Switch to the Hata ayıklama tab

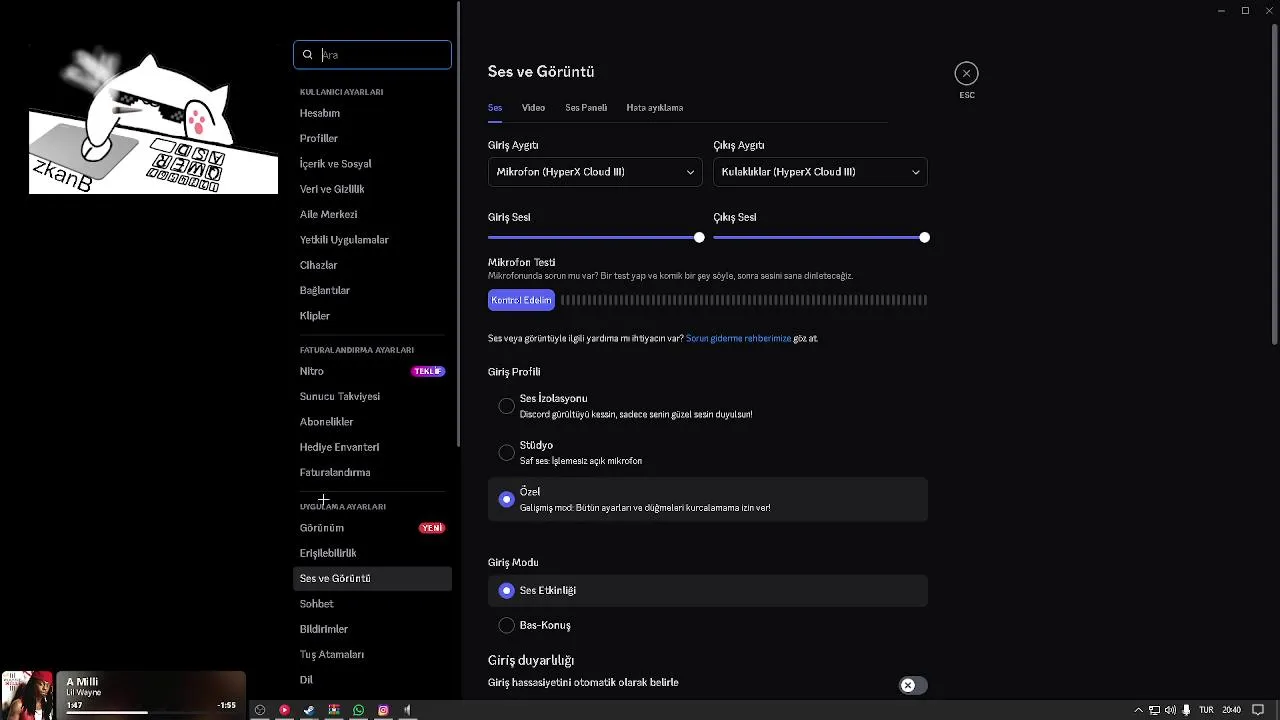(x=655, y=107)
